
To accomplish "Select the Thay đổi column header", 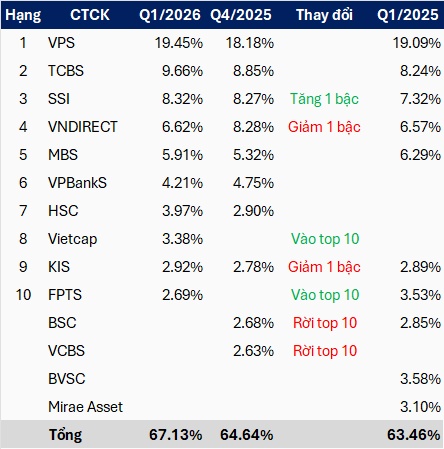I will [x=324, y=15].
